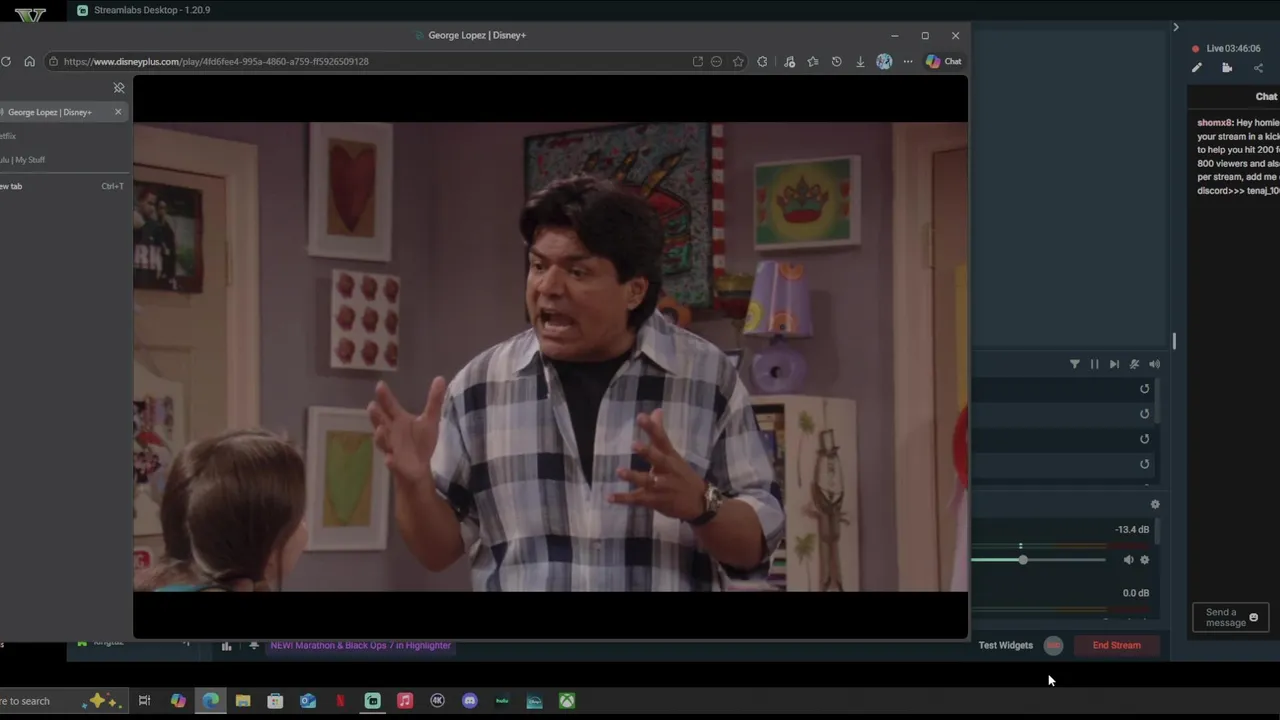Open the emoji picker in chat
This screenshot has height=720, width=1280.
pyautogui.click(x=1254, y=617)
